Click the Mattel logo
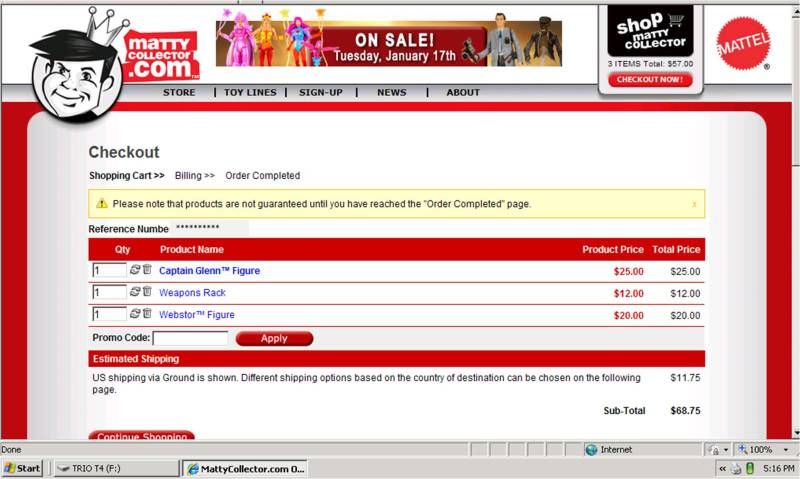800x479 pixels. pyautogui.click(x=743, y=44)
